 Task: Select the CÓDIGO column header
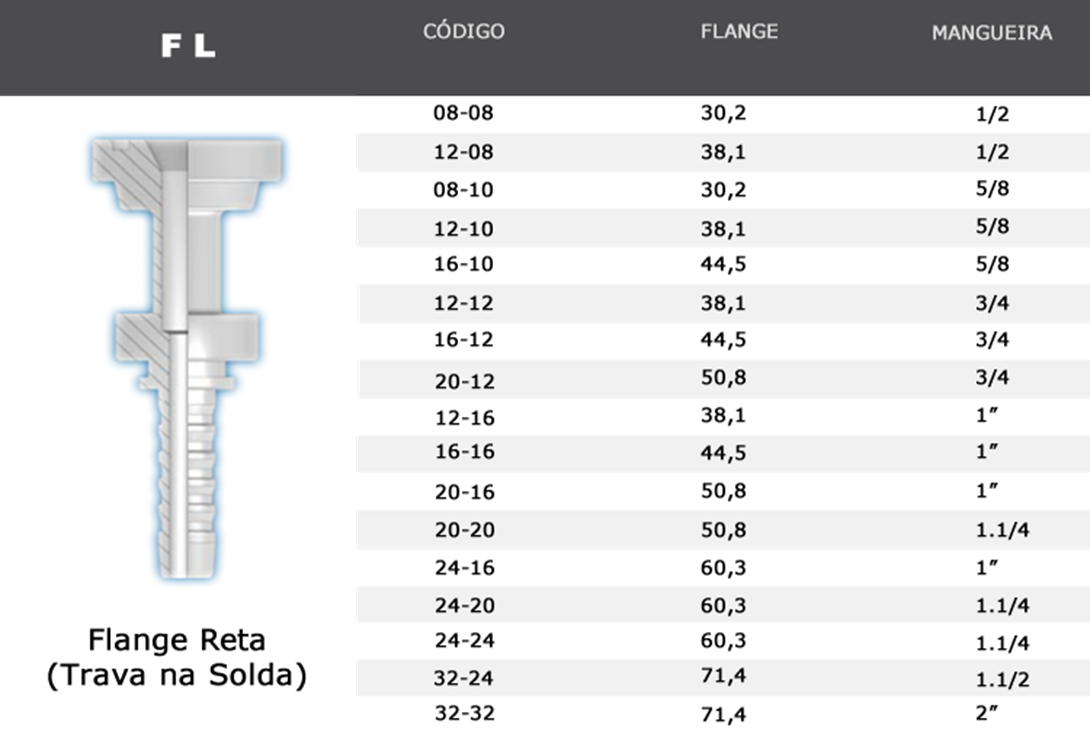(463, 31)
